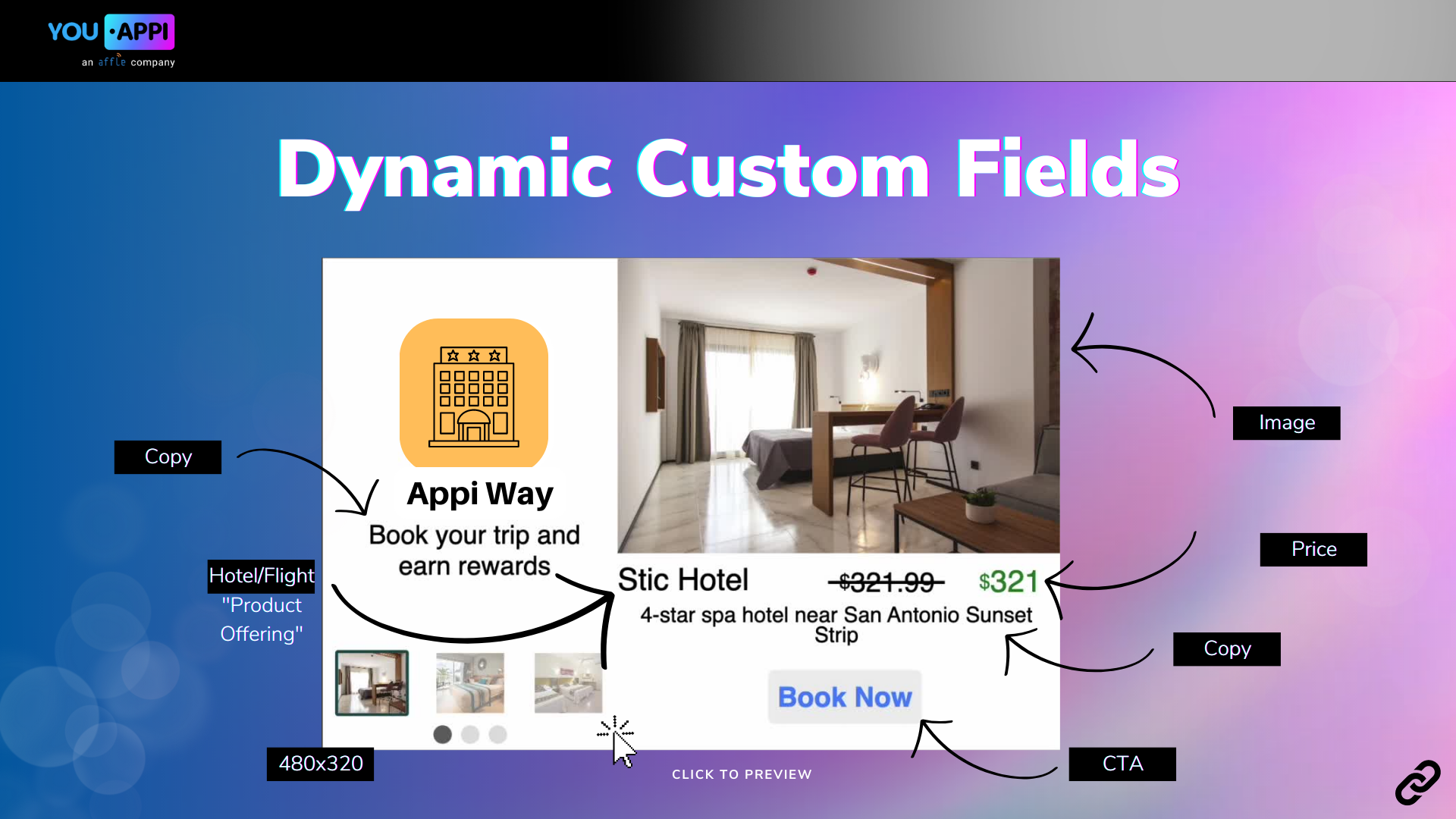
Task: Click the star row above the hotel icon
Action: tap(473, 354)
